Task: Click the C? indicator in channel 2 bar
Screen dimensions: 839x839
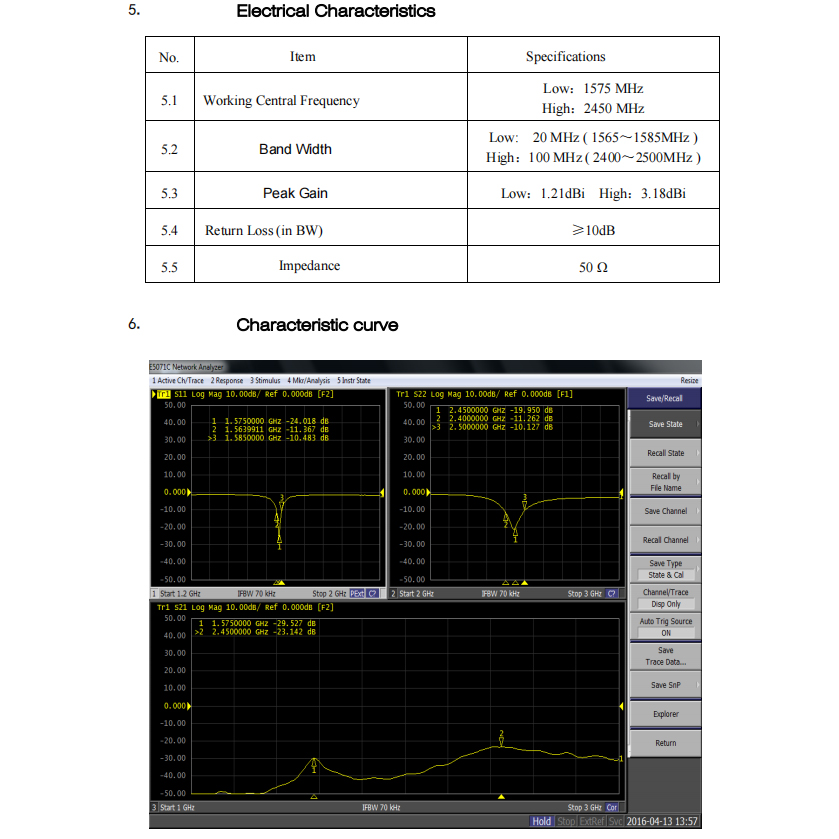Action: (x=612, y=593)
